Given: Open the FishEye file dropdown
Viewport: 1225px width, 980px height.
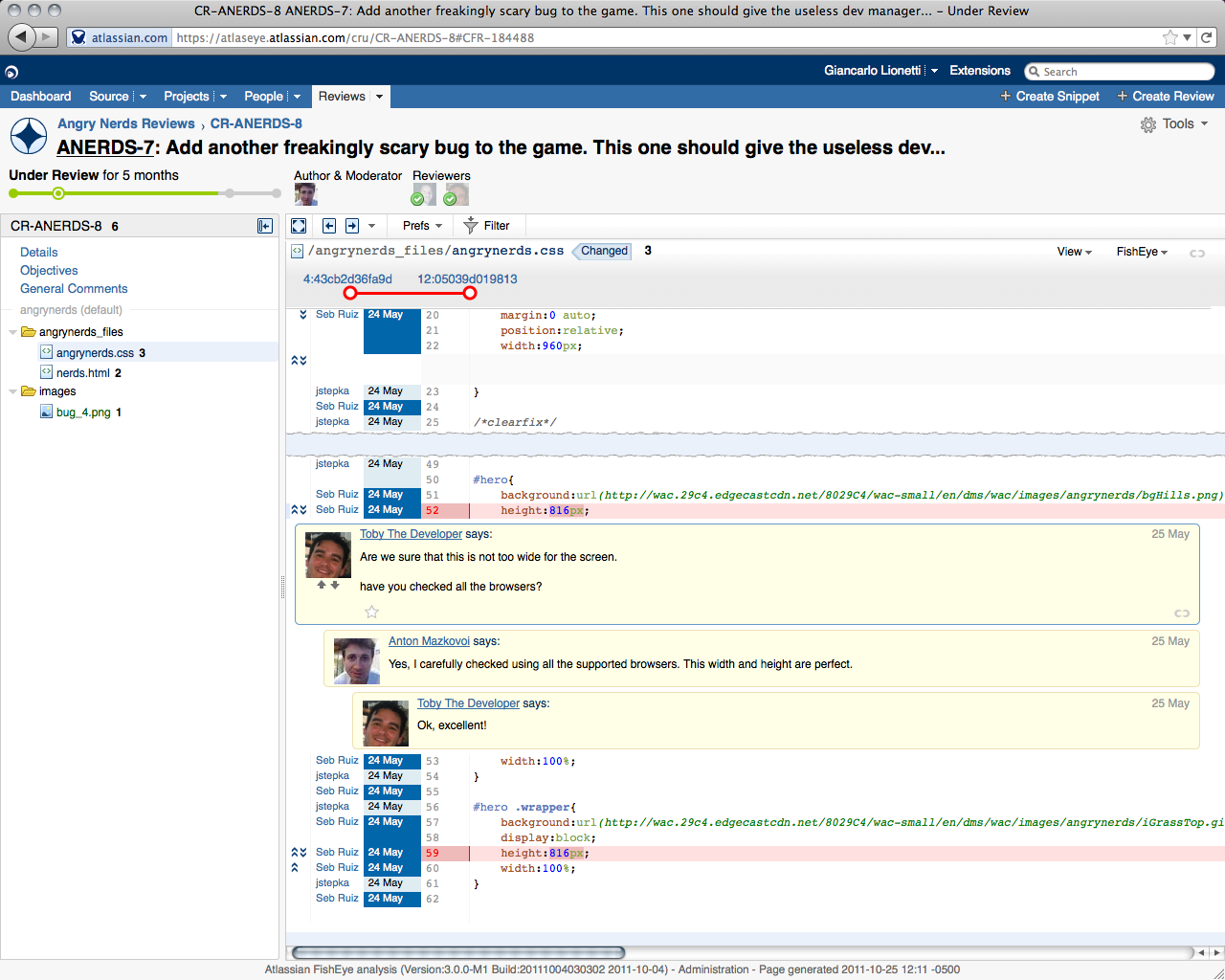Looking at the screenshot, I should coord(1142,252).
